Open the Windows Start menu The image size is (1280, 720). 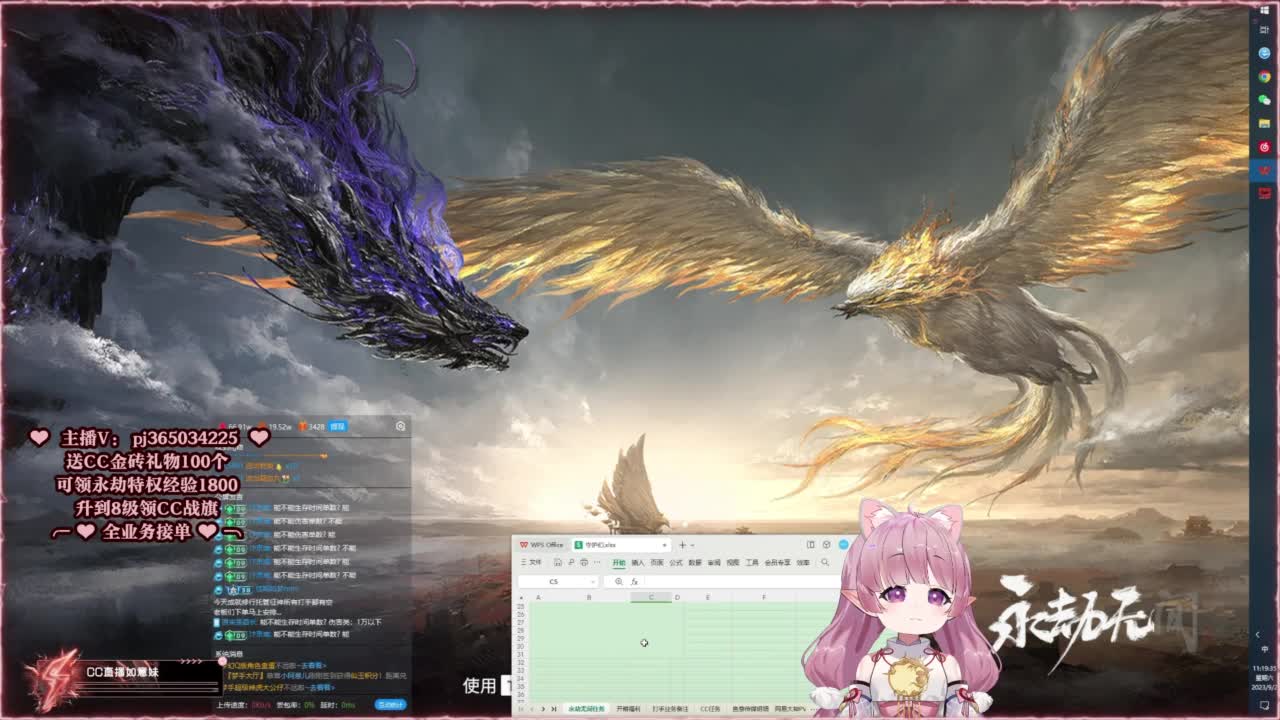click(x=1264, y=8)
